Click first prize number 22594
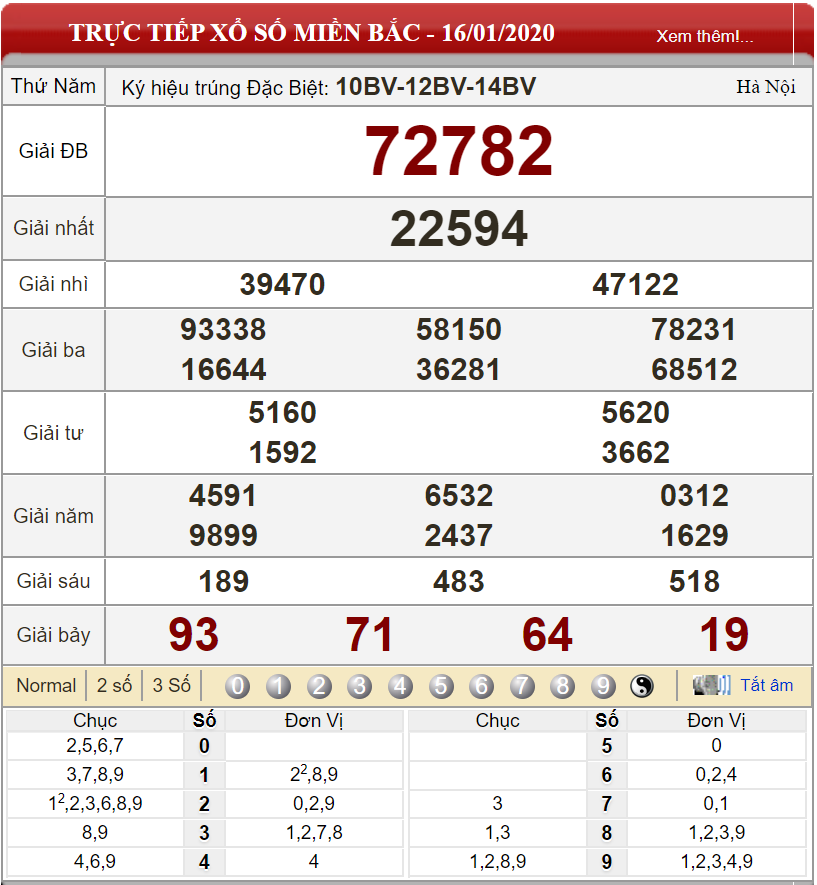 (459, 229)
